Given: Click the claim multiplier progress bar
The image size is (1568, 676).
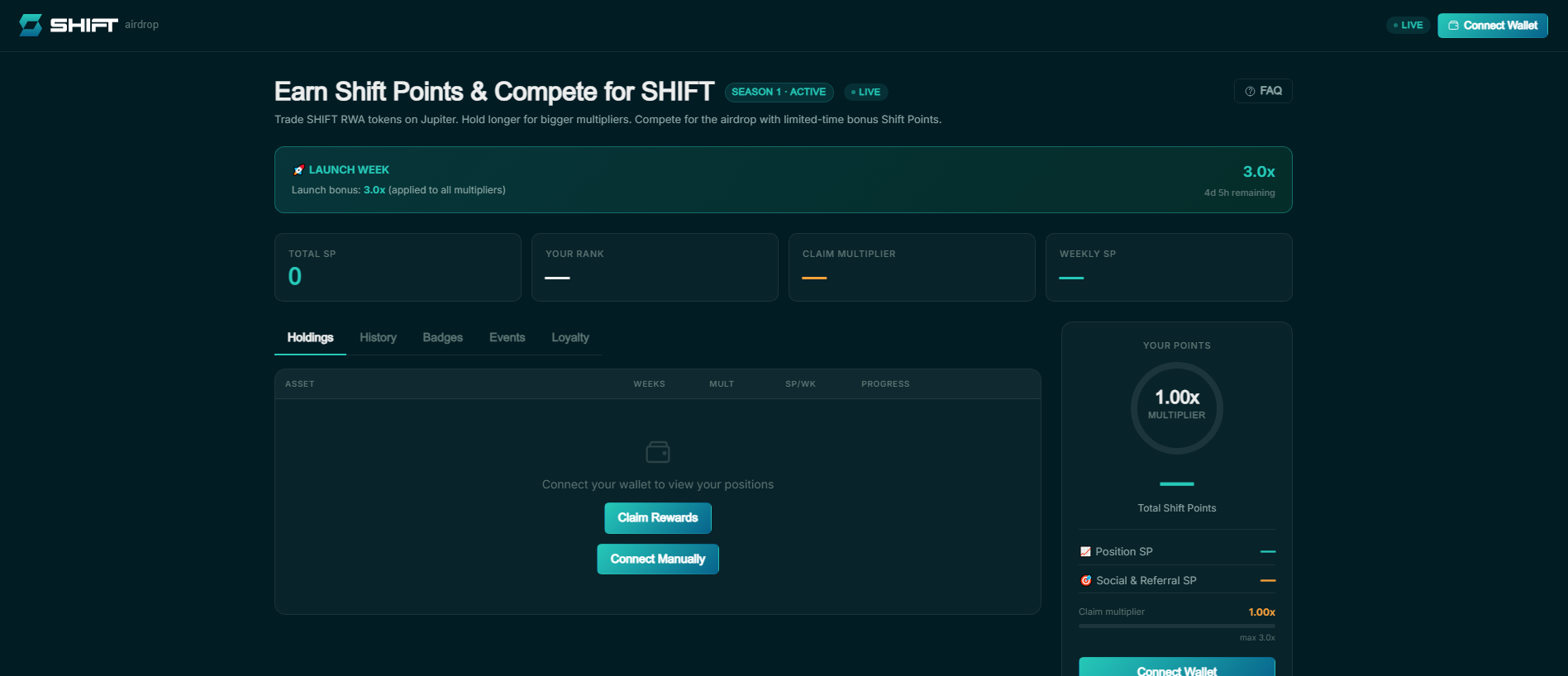Looking at the screenshot, I should [1177, 626].
